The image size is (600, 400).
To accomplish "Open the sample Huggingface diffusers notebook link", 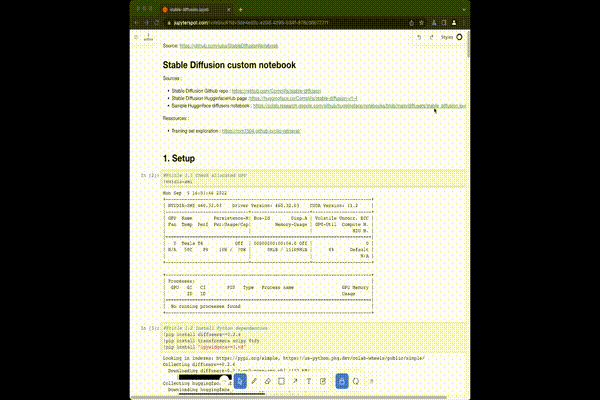I will (359, 106).
